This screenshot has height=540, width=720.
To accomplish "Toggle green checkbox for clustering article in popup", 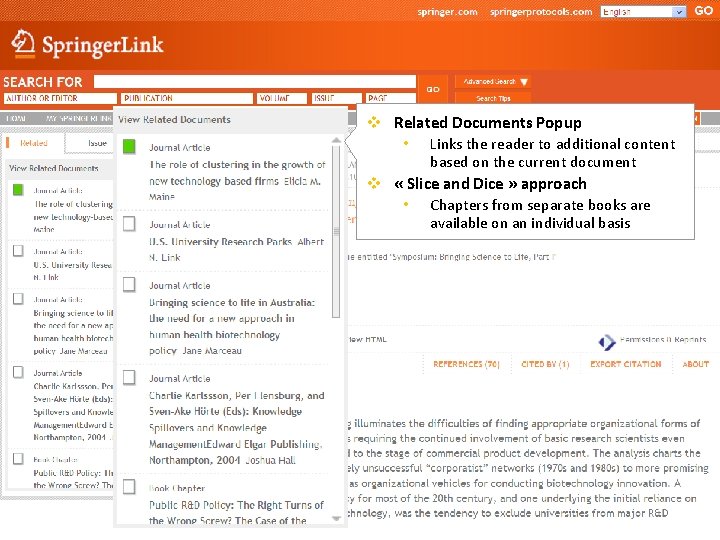I will tap(129, 146).
